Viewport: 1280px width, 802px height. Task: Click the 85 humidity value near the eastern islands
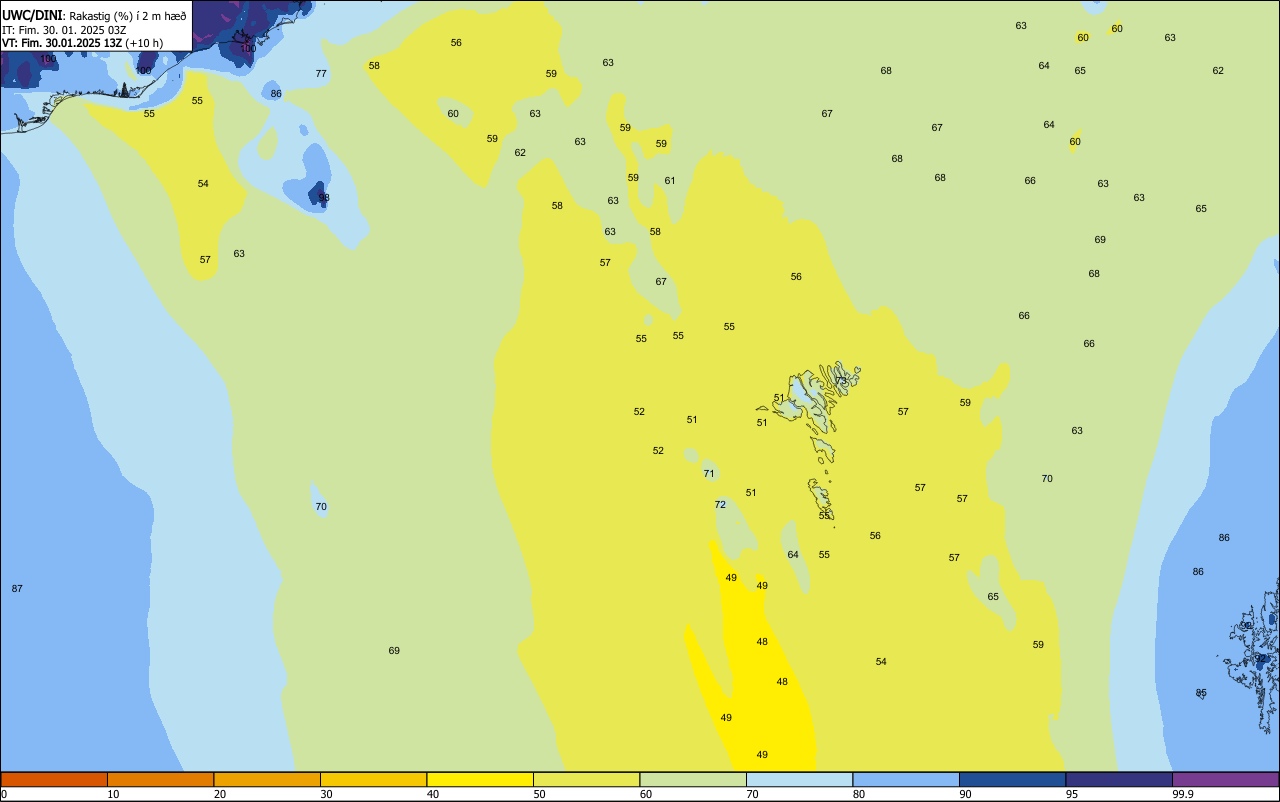click(1201, 693)
